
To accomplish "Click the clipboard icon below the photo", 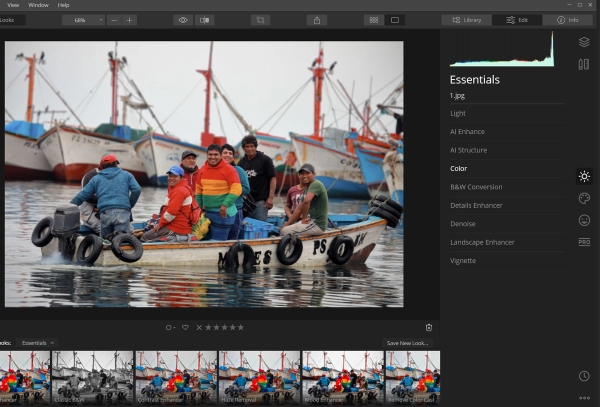I will pyautogui.click(x=429, y=327).
